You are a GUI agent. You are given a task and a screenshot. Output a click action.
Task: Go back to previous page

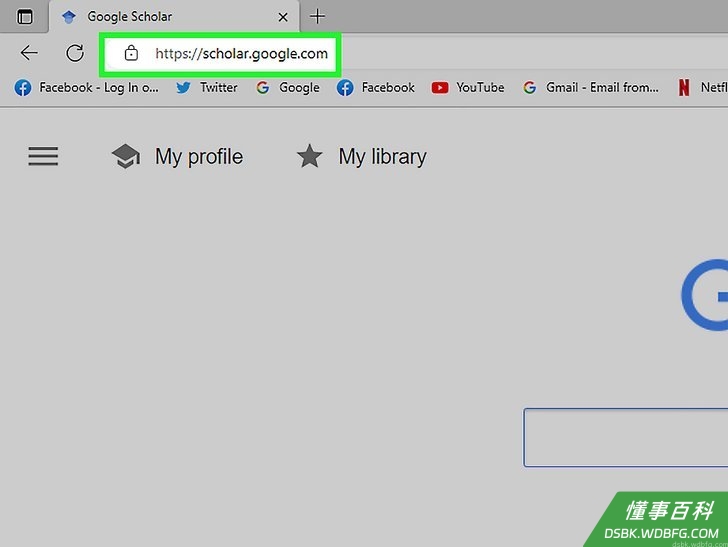(29, 53)
